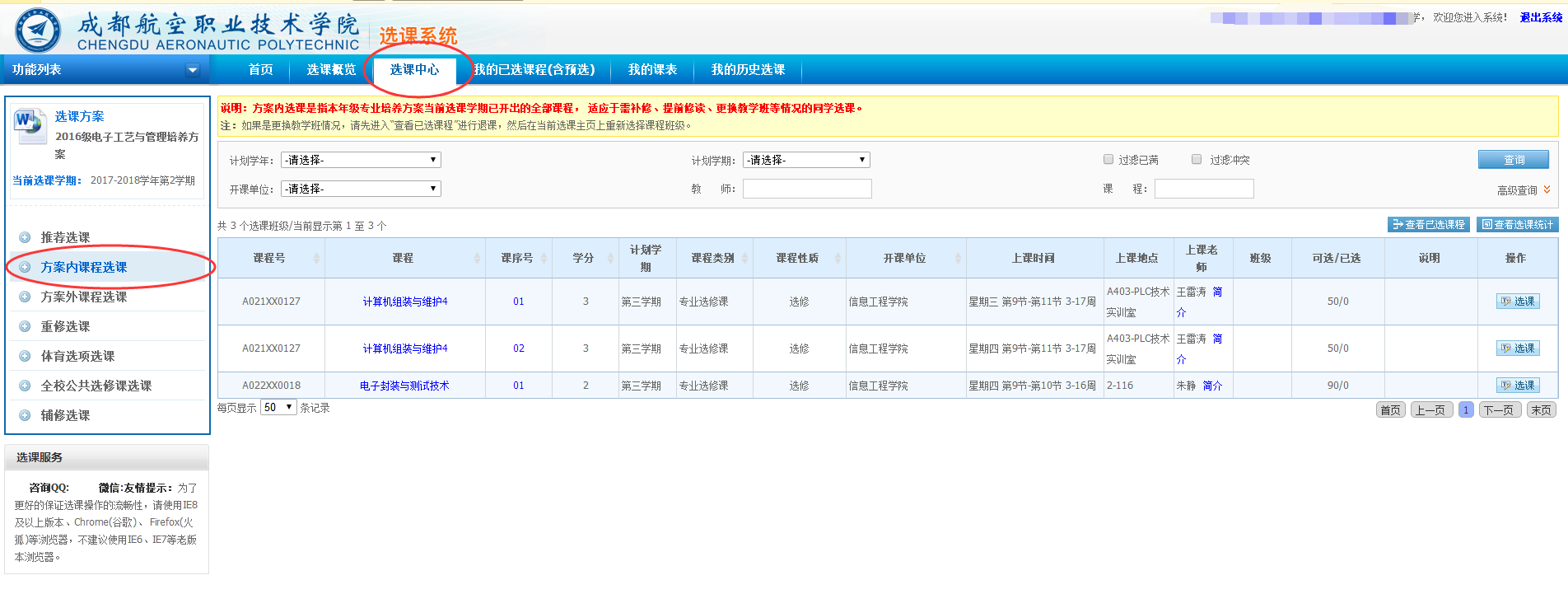The image size is (1568, 608).
Task: Click the Word document icon beside 选课方案
Action: 30,126
